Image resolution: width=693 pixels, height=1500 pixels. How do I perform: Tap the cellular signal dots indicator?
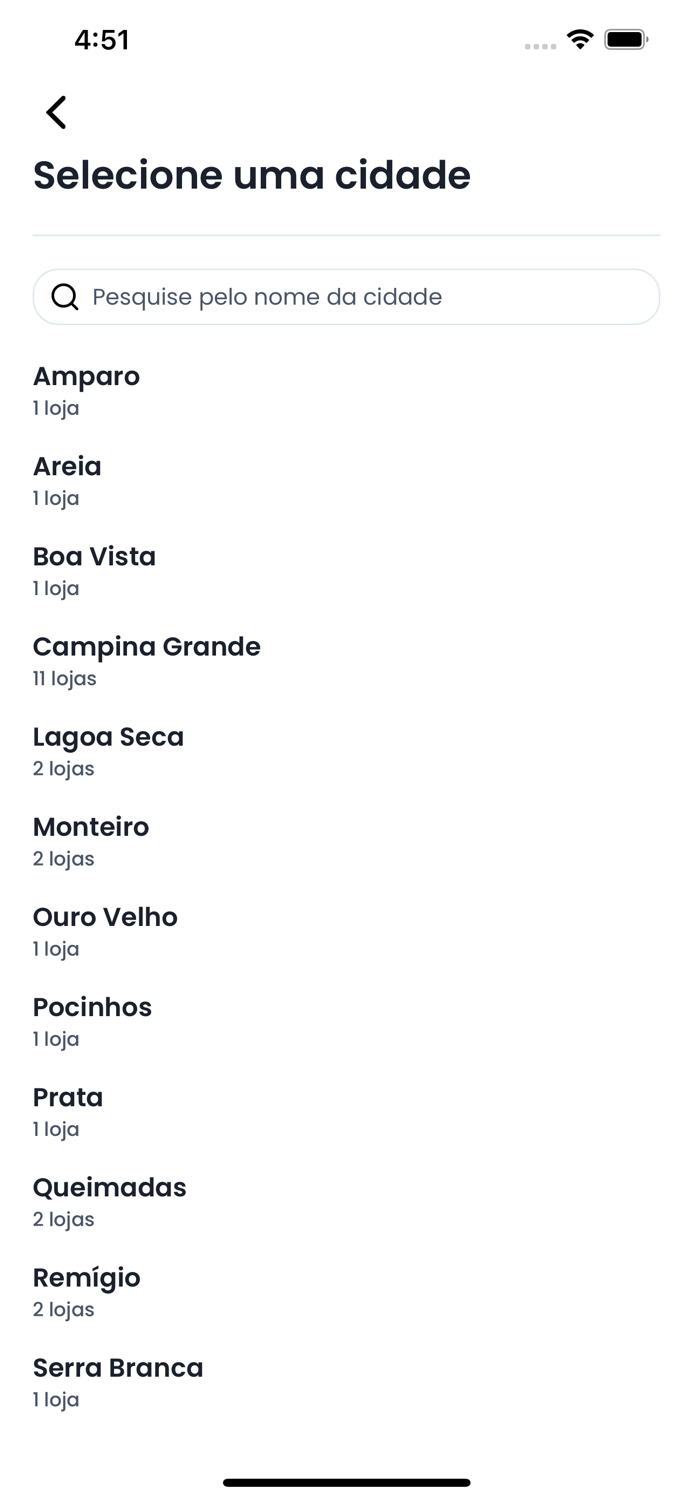pos(538,45)
